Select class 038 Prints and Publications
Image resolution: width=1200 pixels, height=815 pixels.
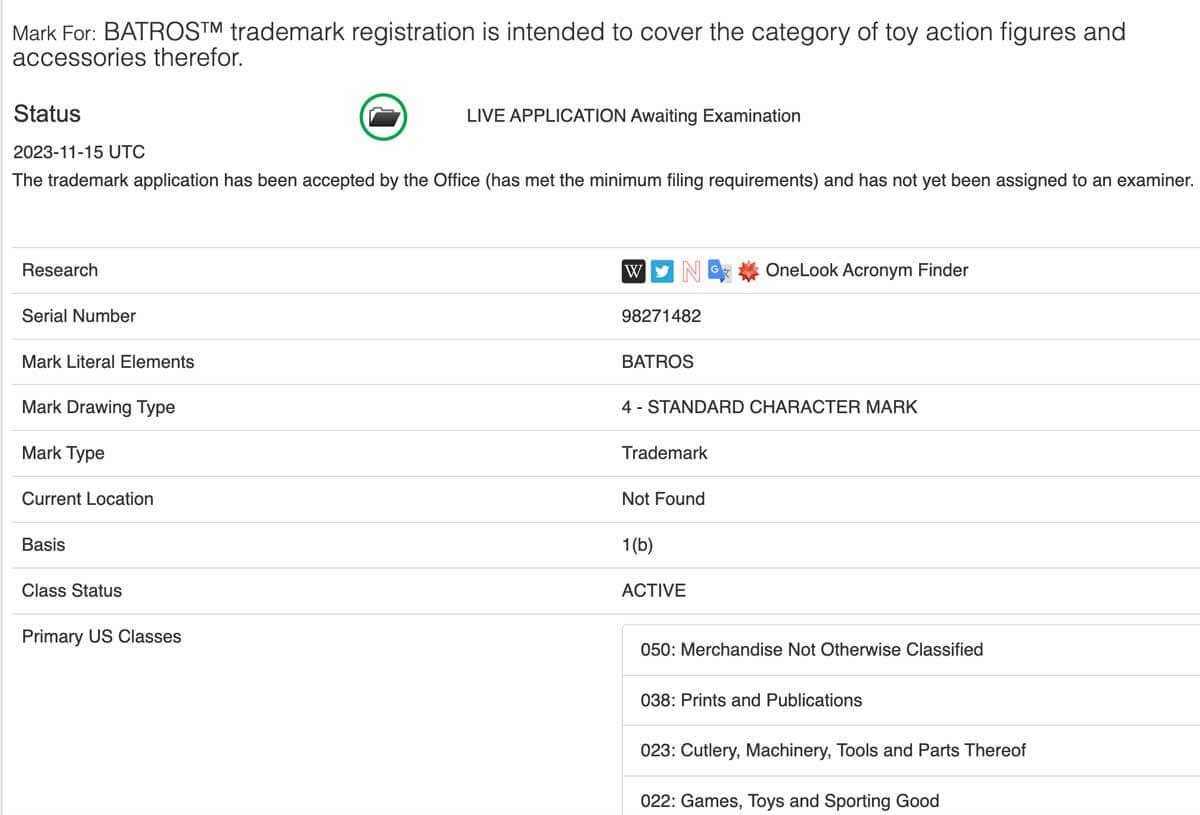[x=751, y=700]
